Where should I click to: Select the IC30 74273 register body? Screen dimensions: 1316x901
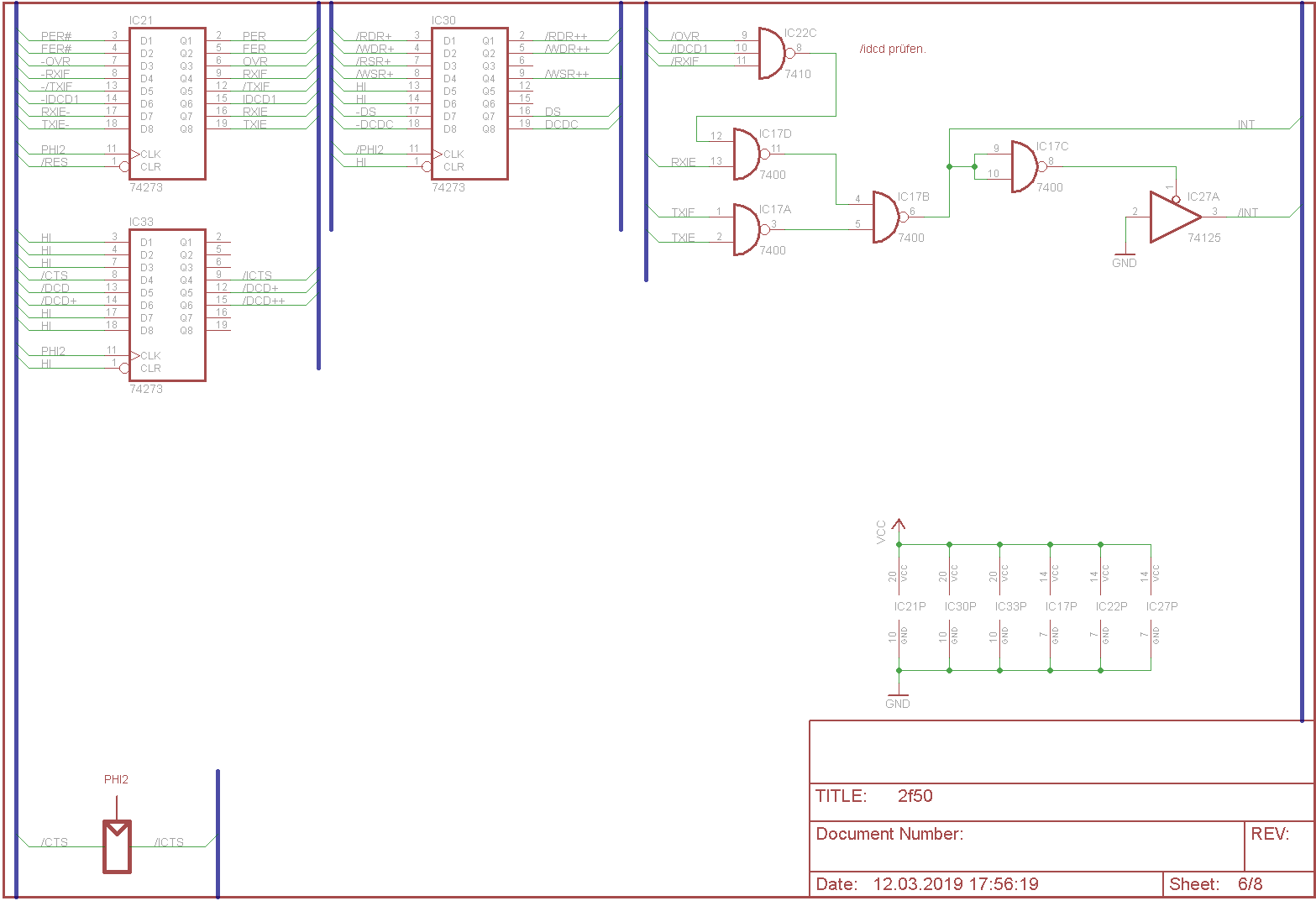coord(469,103)
